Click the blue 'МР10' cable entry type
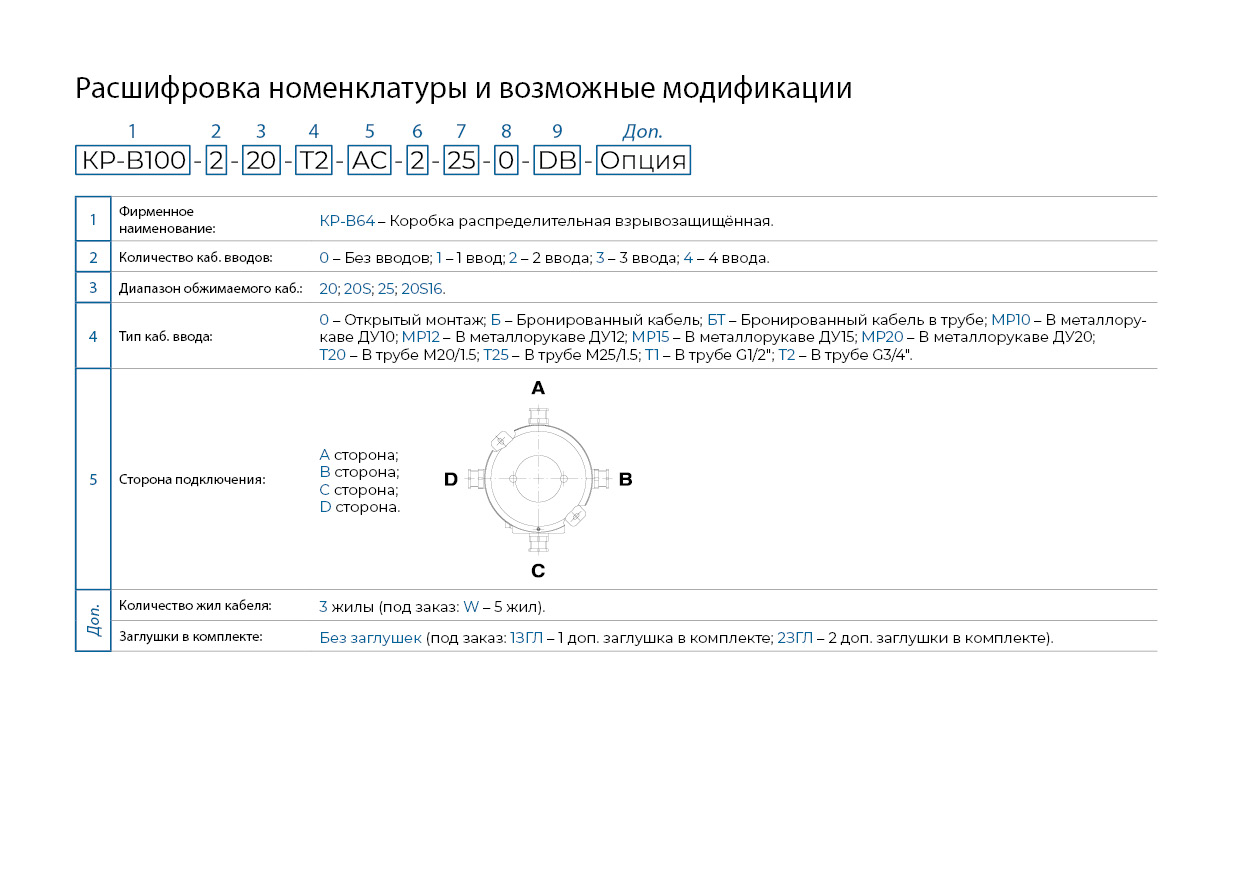The width and height of the screenshot is (1240, 886). point(1010,320)
